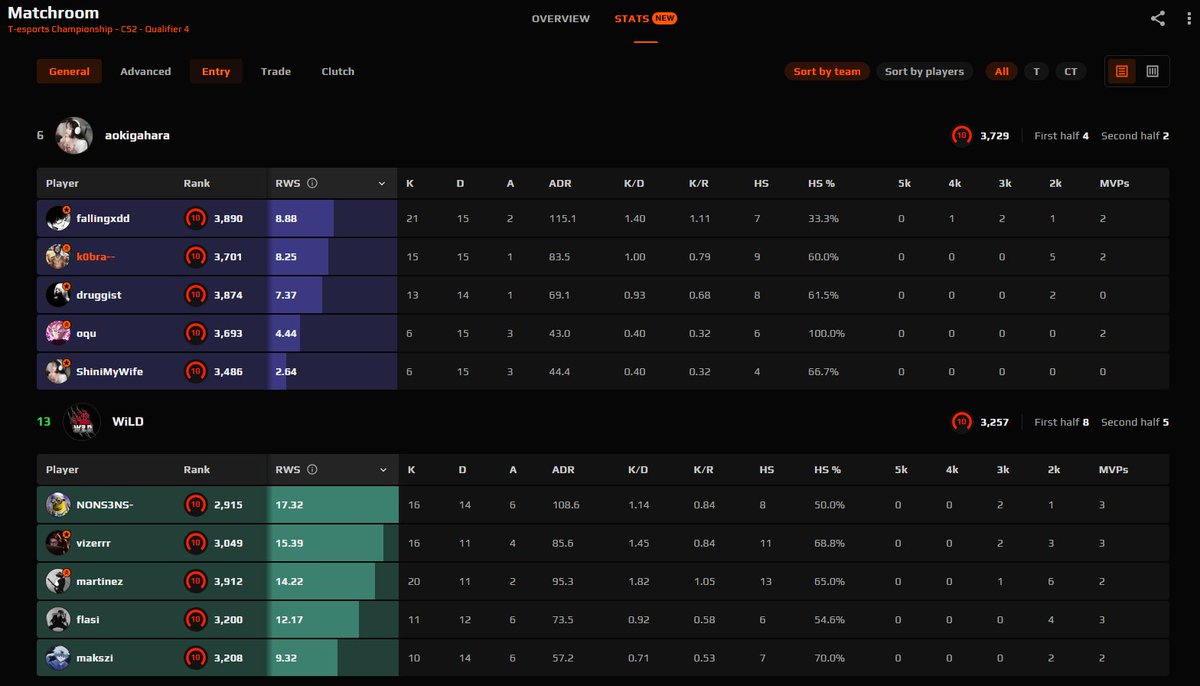This screenshot has width=1200, height=686.
Task: Switch to the grid table view icon
Action: coord(1152,71)
